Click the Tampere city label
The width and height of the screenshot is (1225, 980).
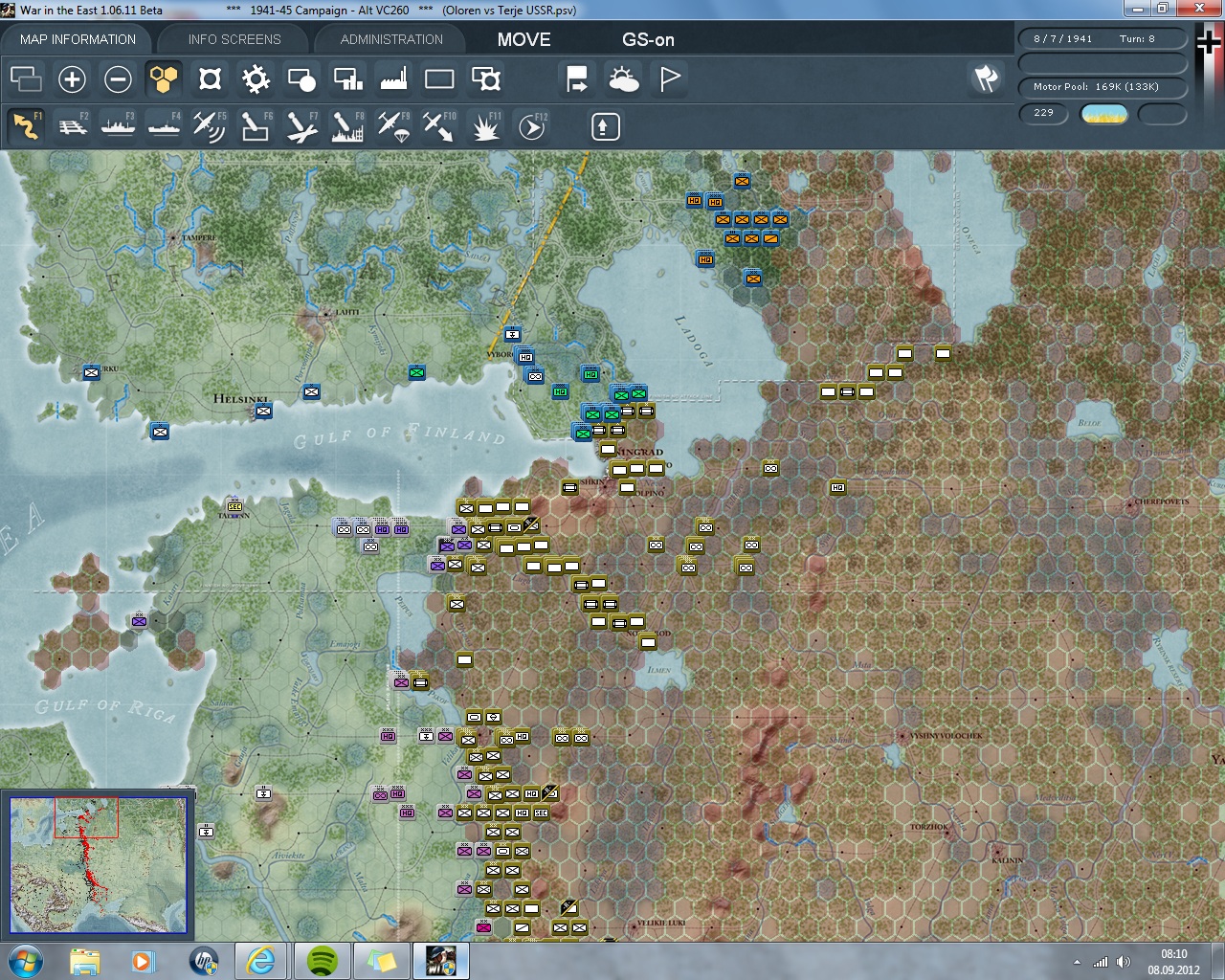[199, 237]
